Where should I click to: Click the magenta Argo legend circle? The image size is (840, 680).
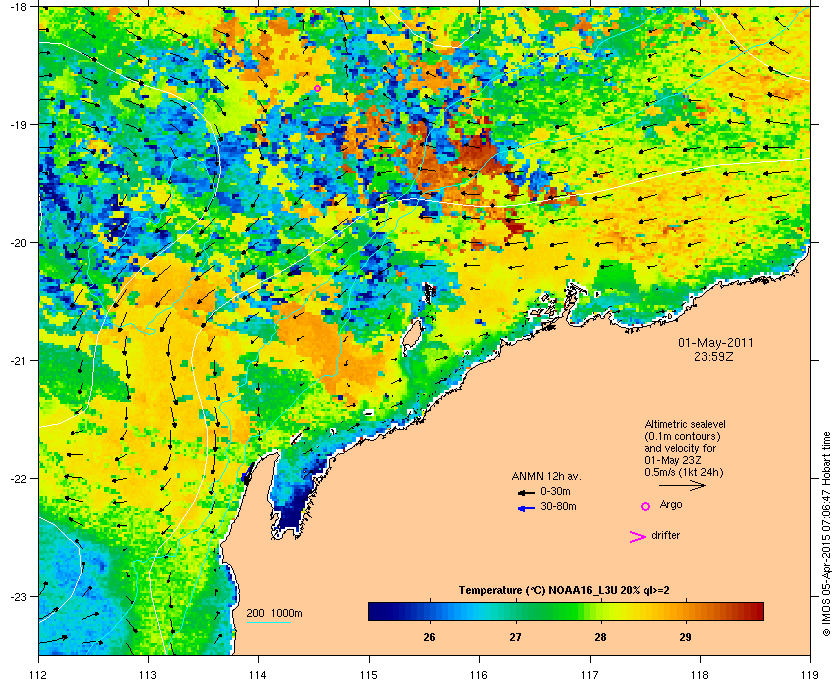646,506
